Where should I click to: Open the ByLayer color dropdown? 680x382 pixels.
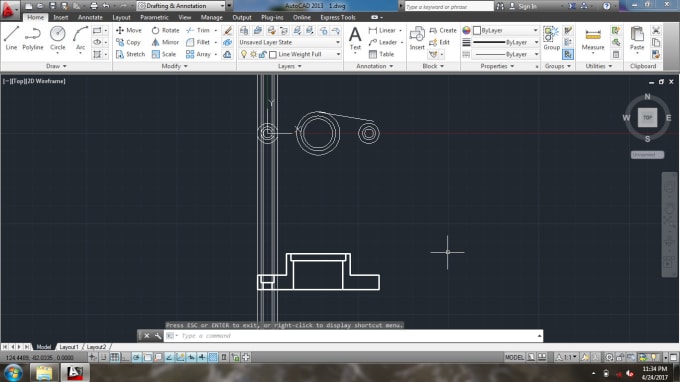pos(506,30)
